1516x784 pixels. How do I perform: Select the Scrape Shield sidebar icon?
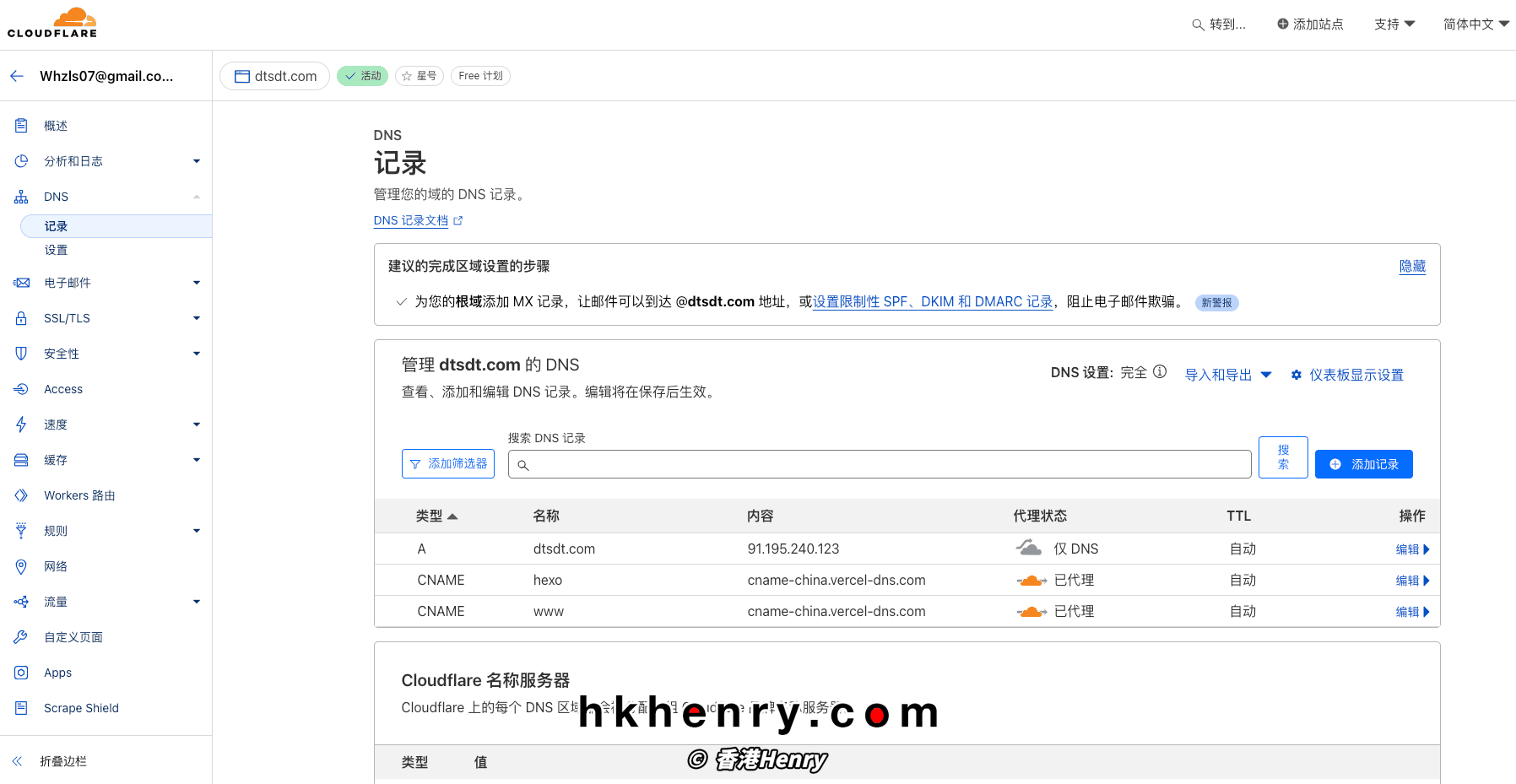[21, 708]
